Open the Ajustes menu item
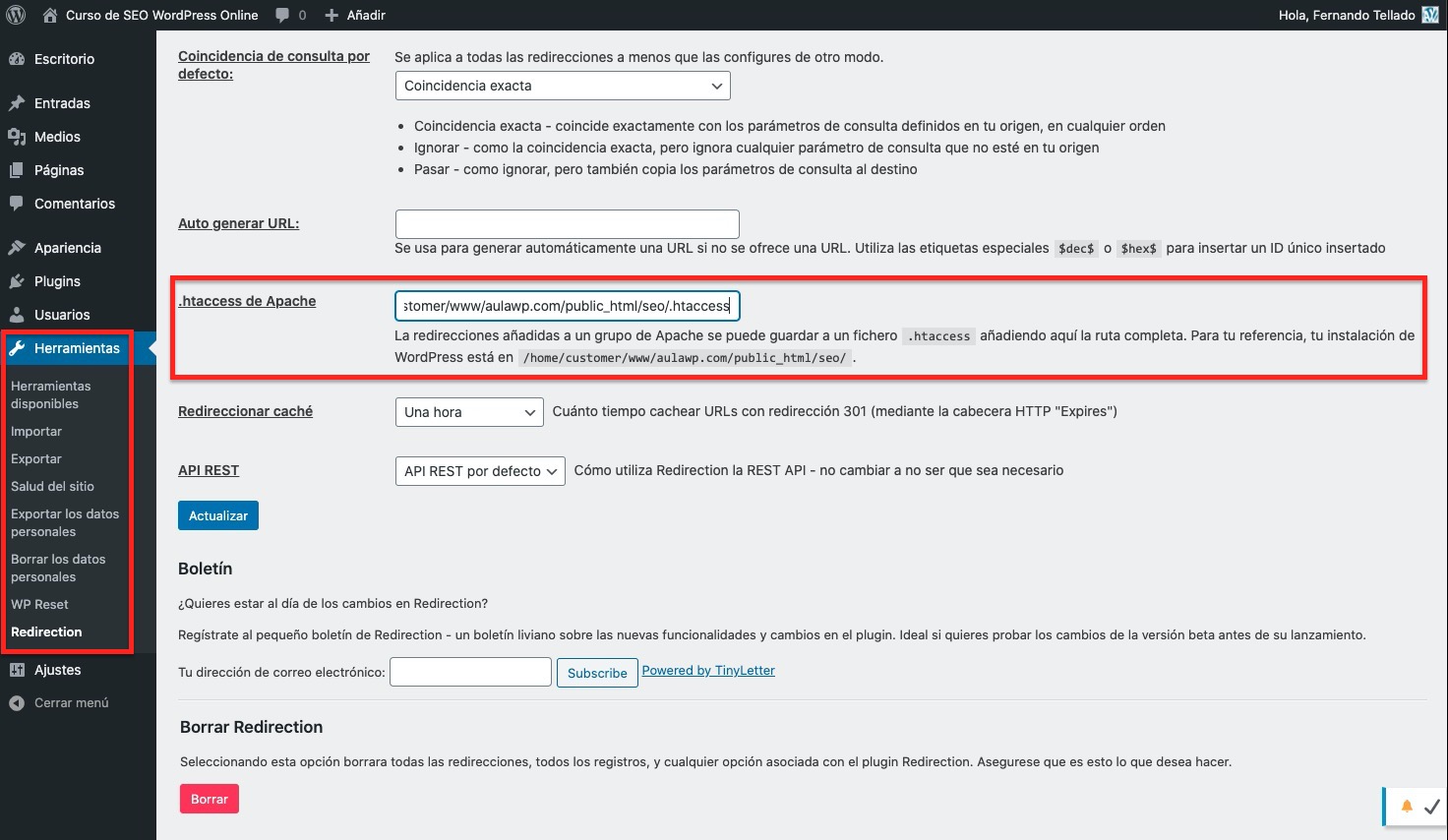This screenshot has width=1448, height=840. (x=57, y=670)
